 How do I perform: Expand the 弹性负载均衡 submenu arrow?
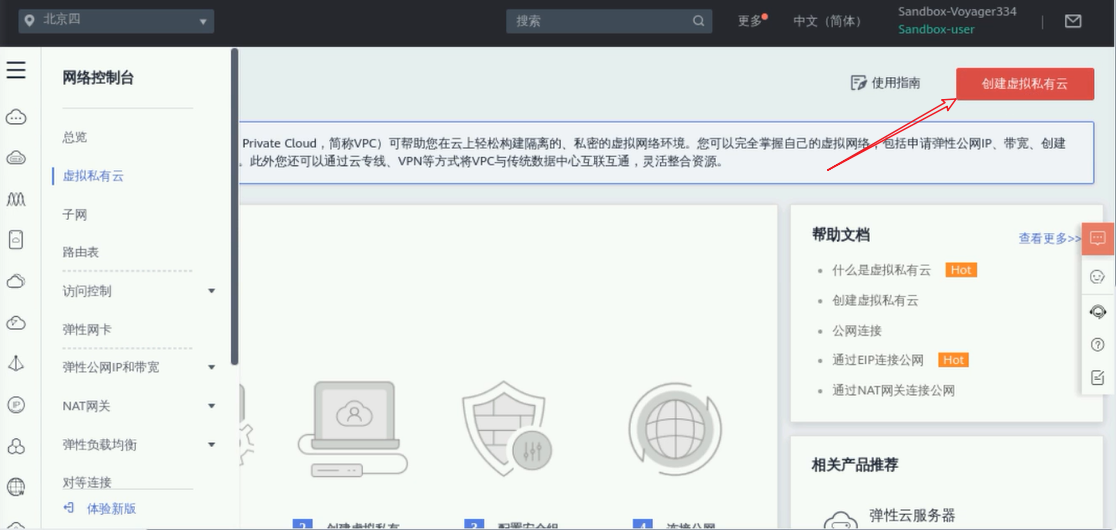(x=211, y=445)
